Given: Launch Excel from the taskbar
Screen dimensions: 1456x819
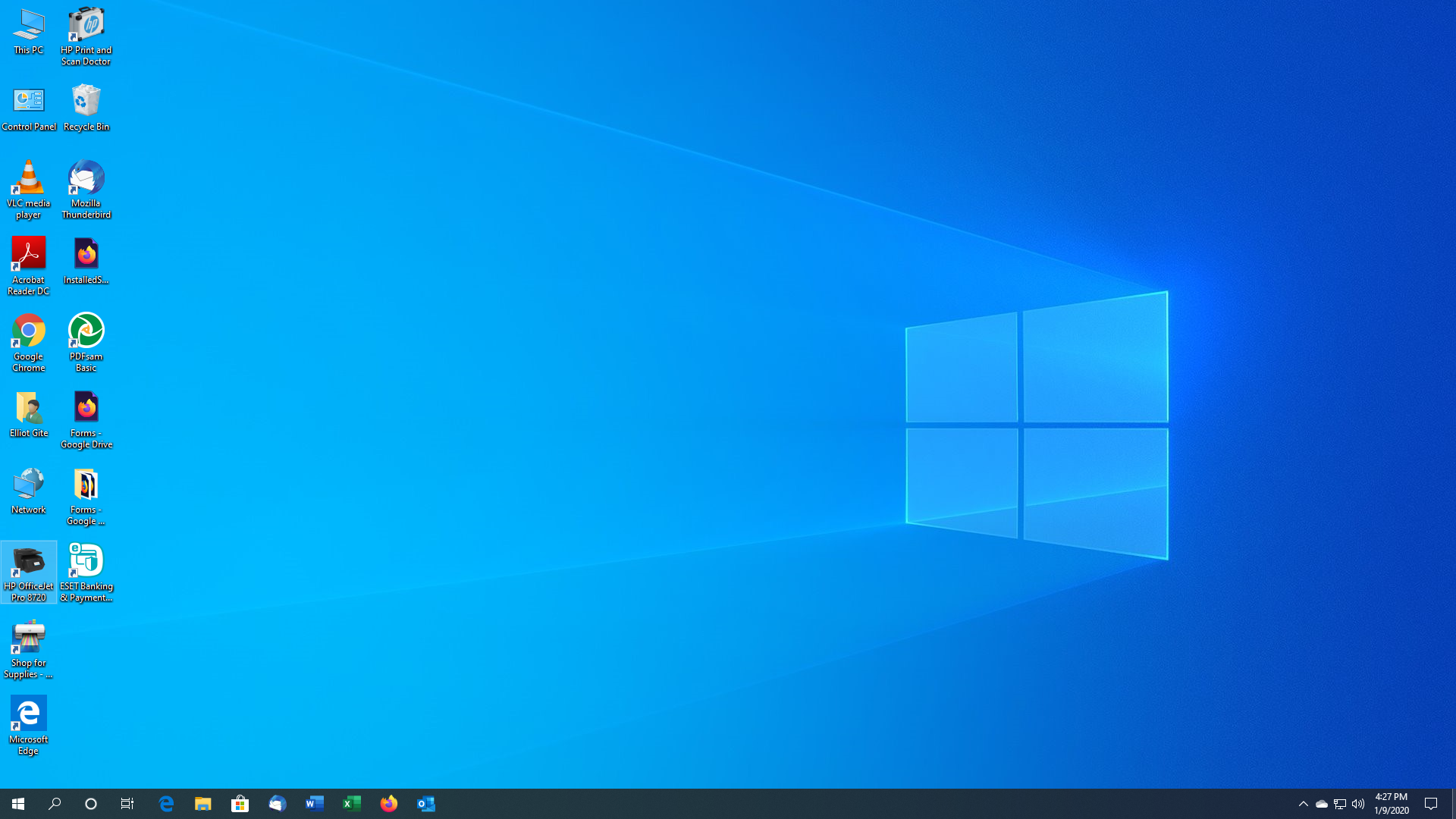Looking at the screenshot, I should click(352, 804).
